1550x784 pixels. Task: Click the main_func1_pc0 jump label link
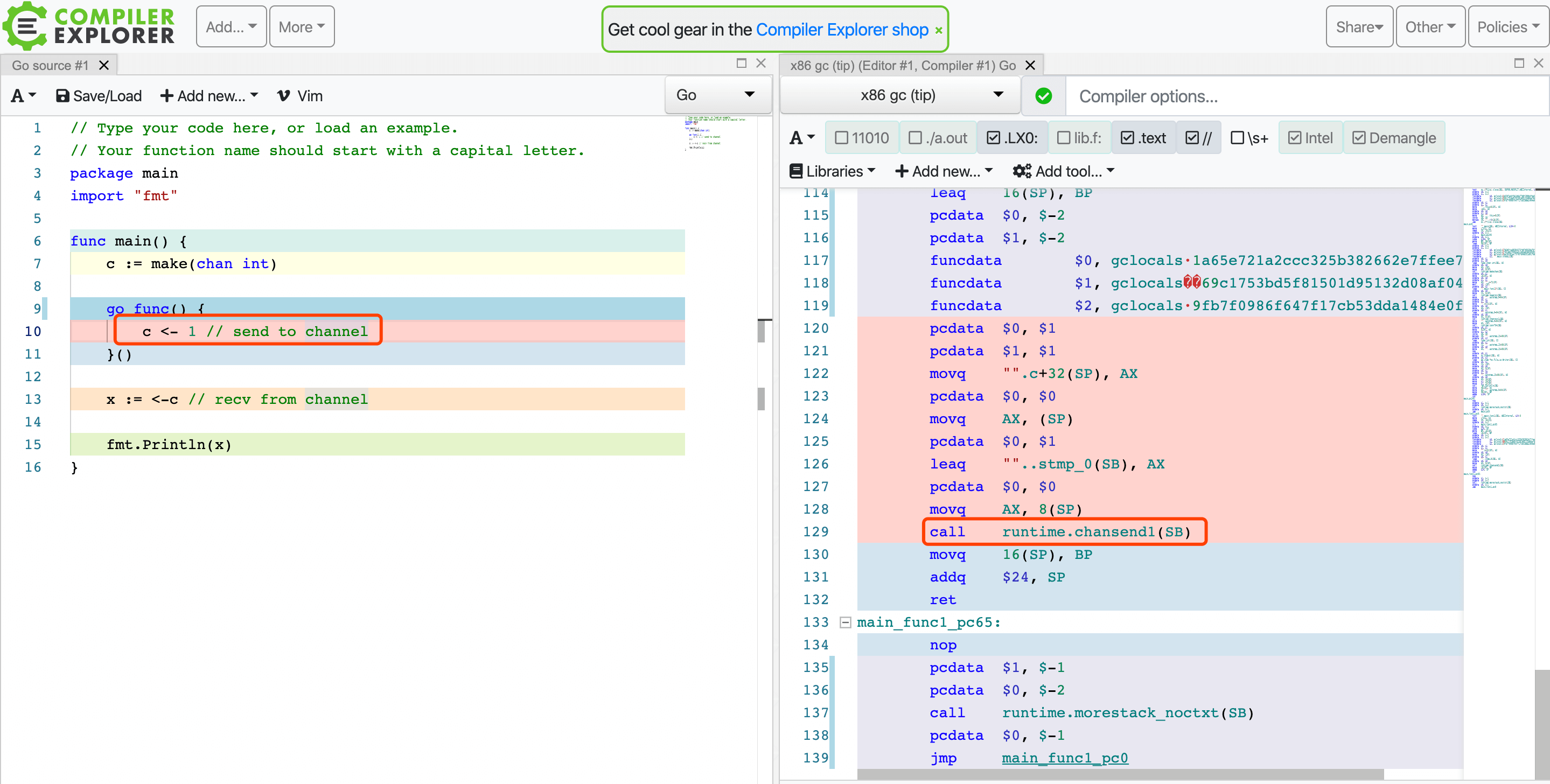pyautogui.click(x=1064, y=758)
